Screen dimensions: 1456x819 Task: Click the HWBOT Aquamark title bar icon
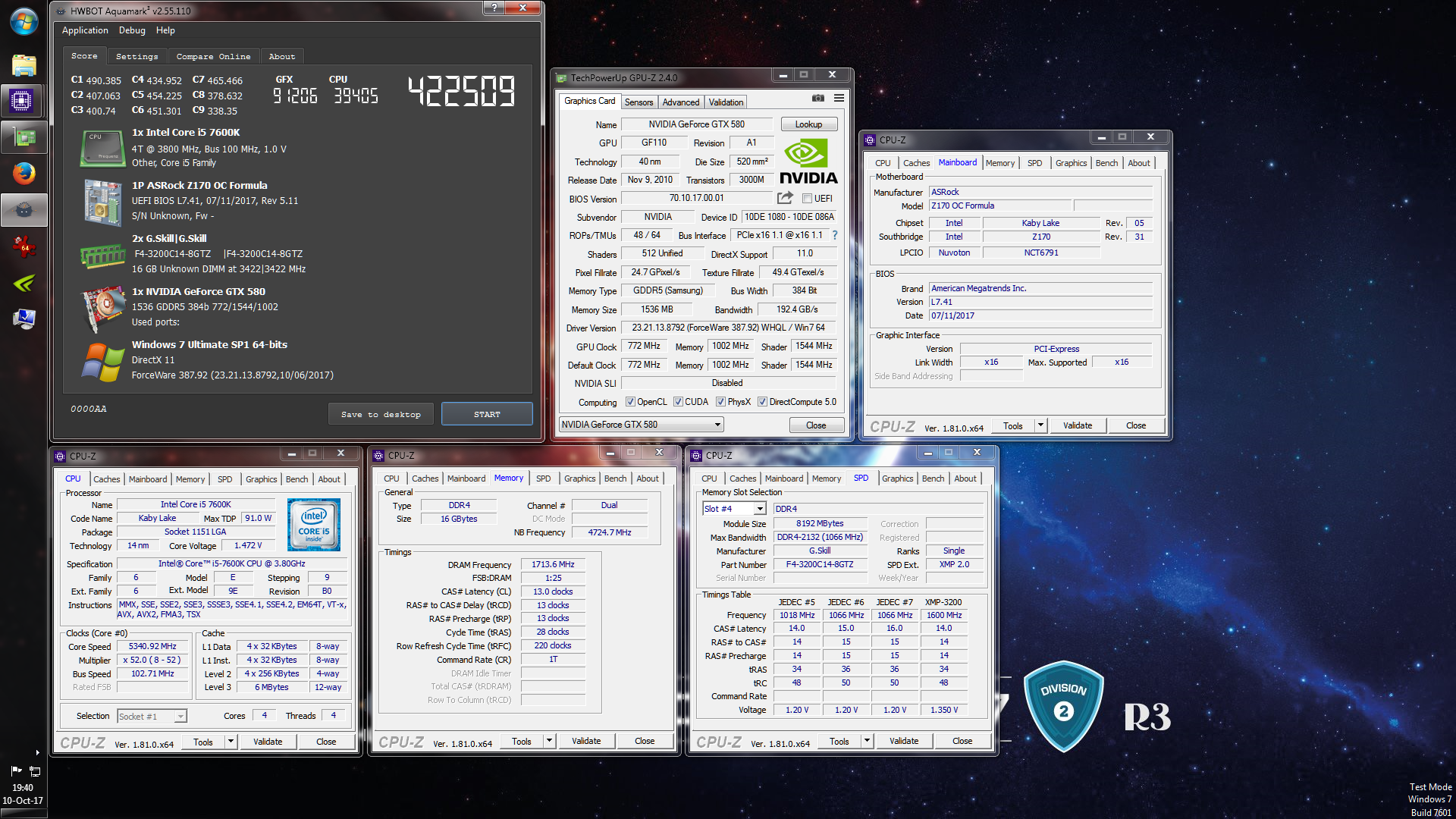pyautogui.click(x=61, y=11)
